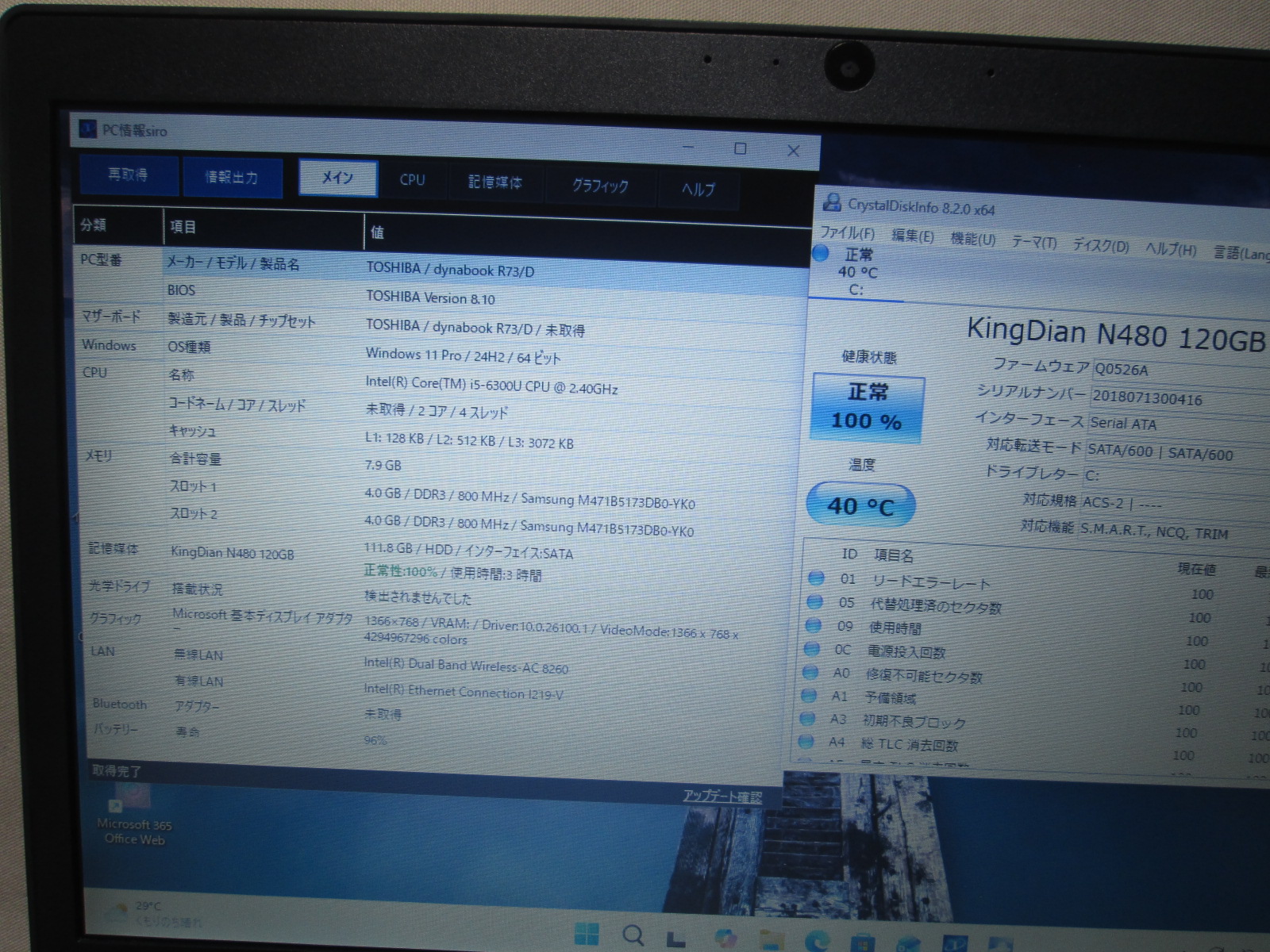The width and height of the screenshot is (1270, 952).
Task: Click the blue status circle for ID 09
Action: point(813,625)
